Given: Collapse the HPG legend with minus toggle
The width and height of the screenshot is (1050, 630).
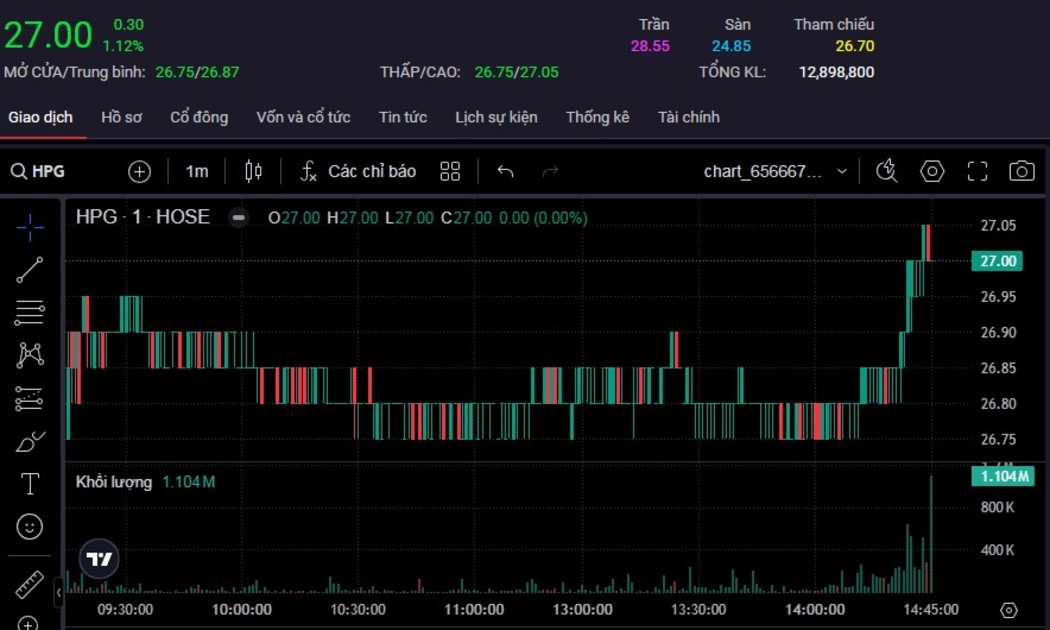Looking at the screenshot, I should tap(238, 217).
